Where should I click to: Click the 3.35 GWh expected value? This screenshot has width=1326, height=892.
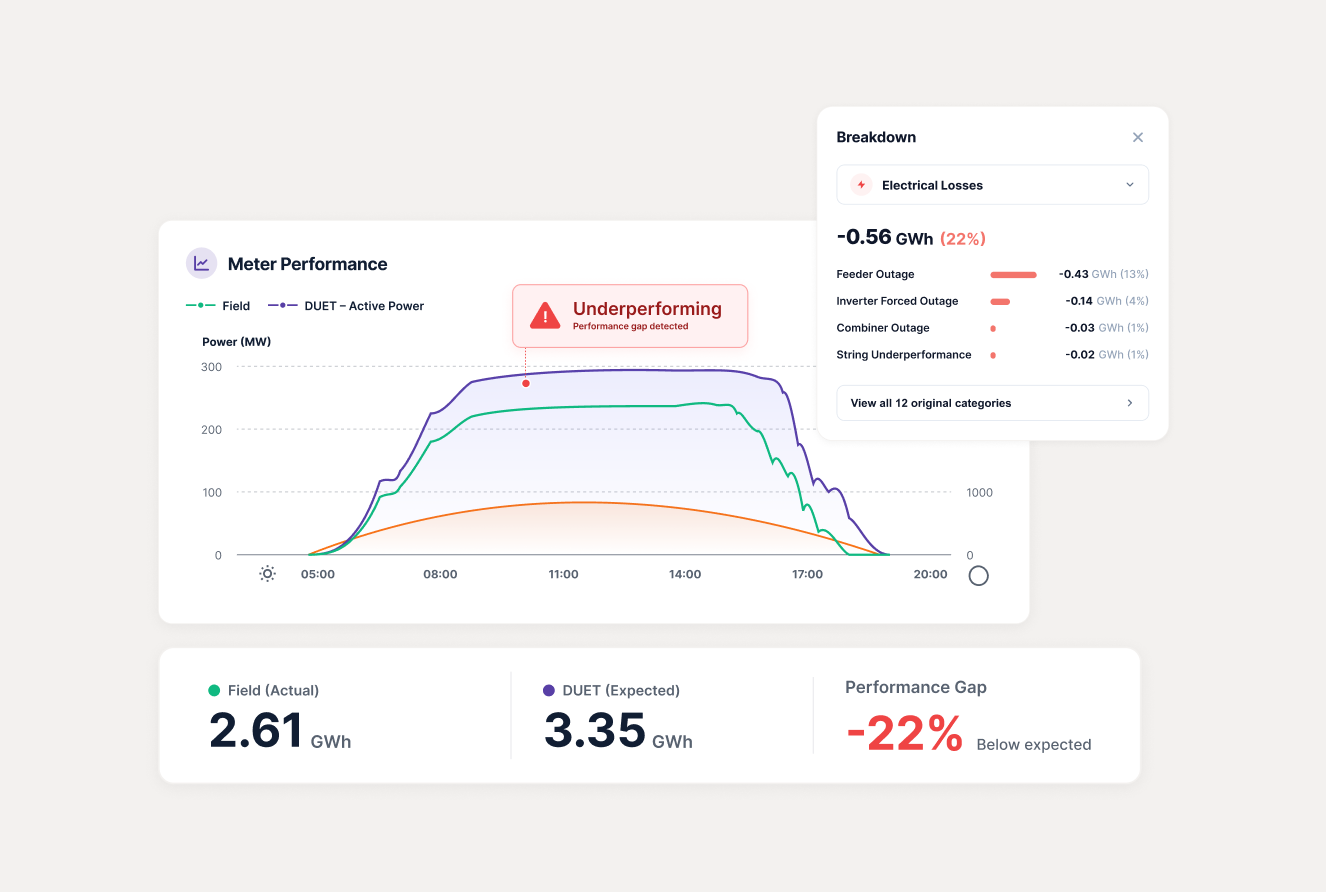pos(618,731)
